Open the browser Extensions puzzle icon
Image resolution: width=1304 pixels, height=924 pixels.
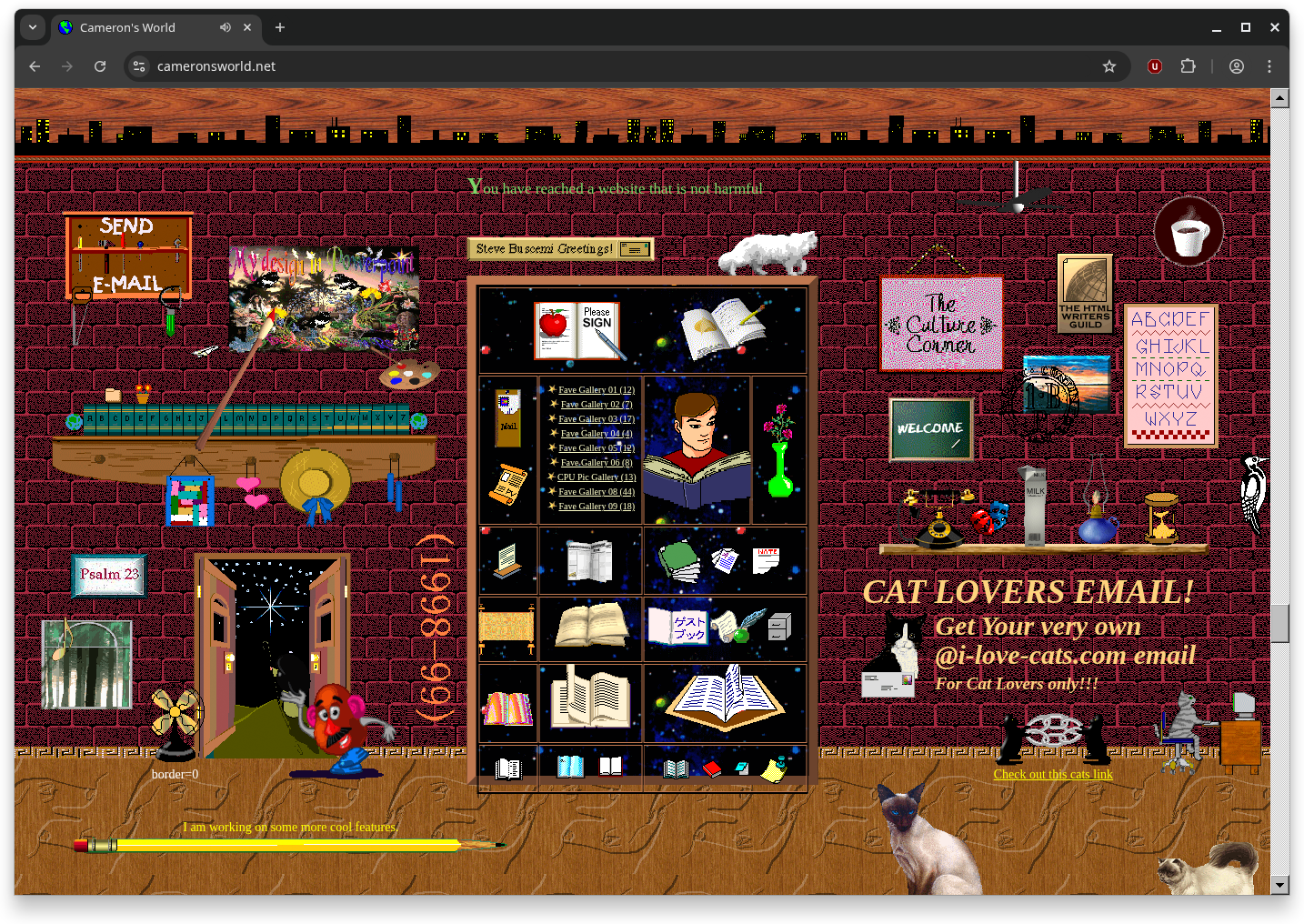(1188, 66)
